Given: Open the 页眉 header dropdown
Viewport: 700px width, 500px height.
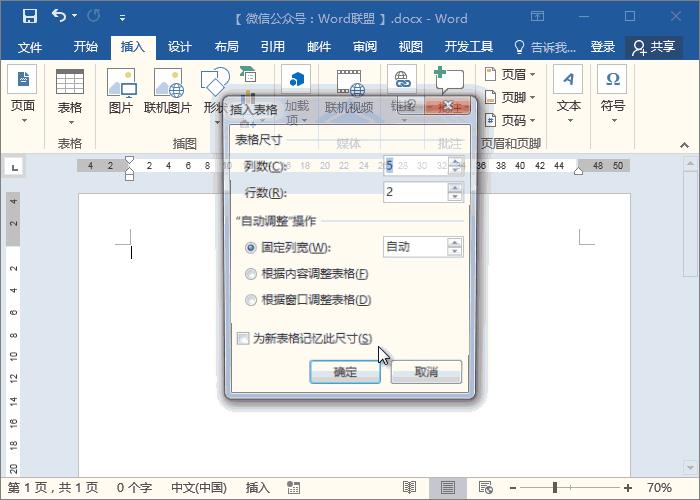Looking at the screenshot, I should pos(510,74).
